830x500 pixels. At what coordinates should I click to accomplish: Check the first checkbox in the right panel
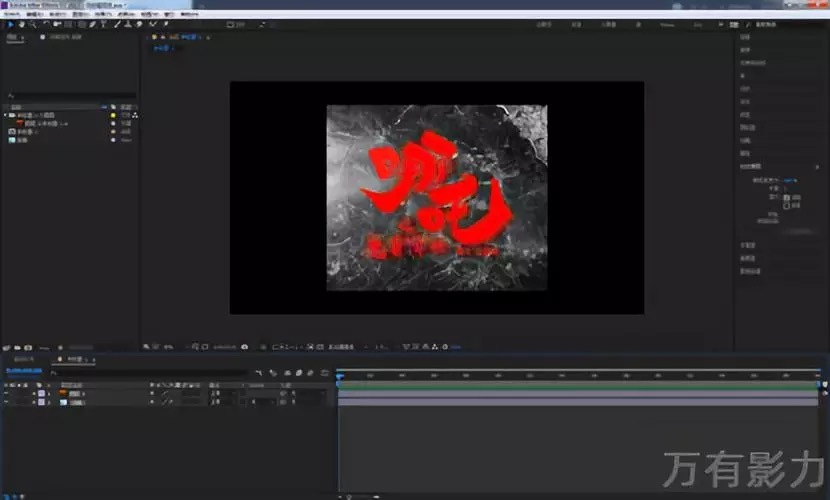pyautogui.click(x=786, y=196)
